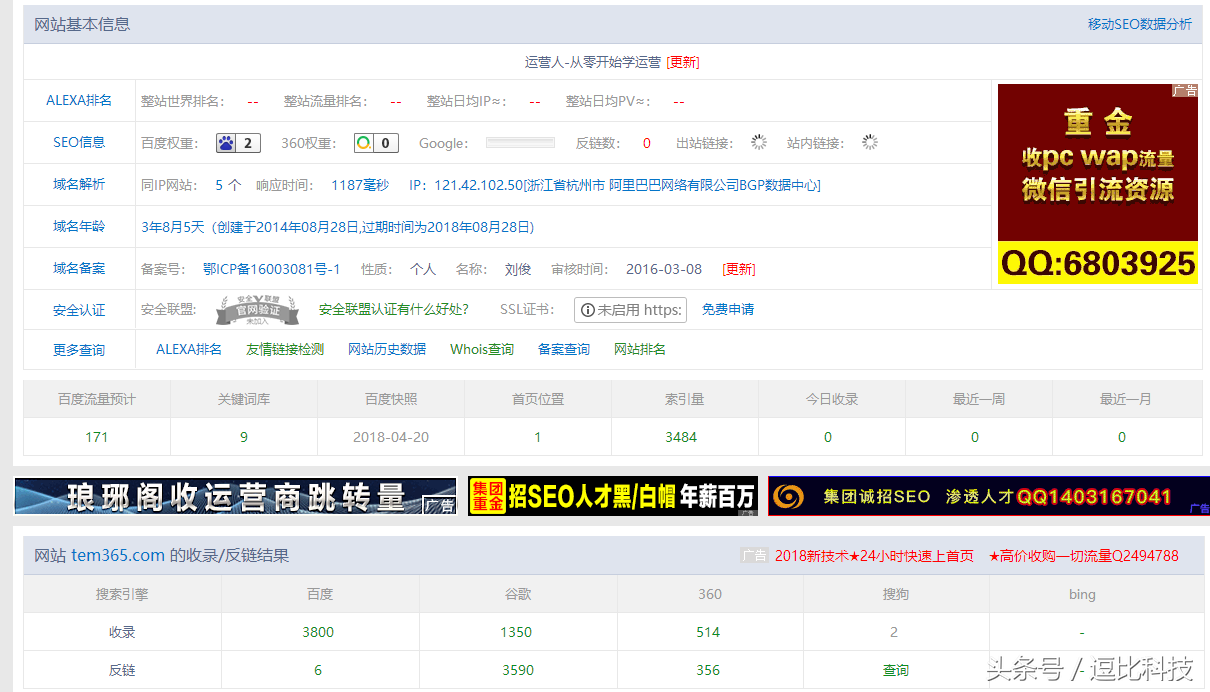Image resolution: width=1210 pixels, height=692 pixels.
Task: Open ALEXA排名 in more queries row
Action: tap(189, 349)
